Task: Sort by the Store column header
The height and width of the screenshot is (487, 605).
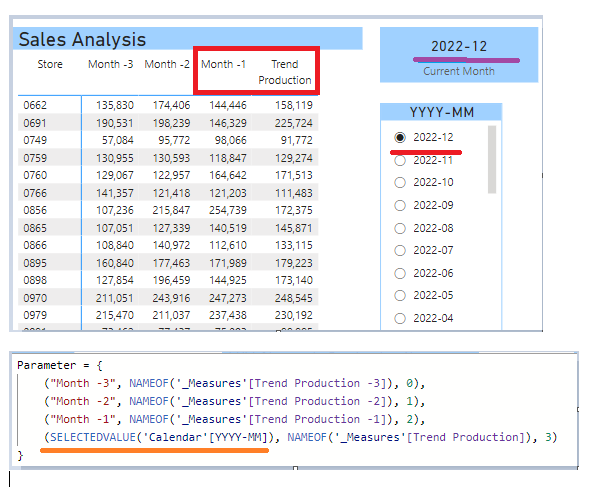Action: pos(50,64)
